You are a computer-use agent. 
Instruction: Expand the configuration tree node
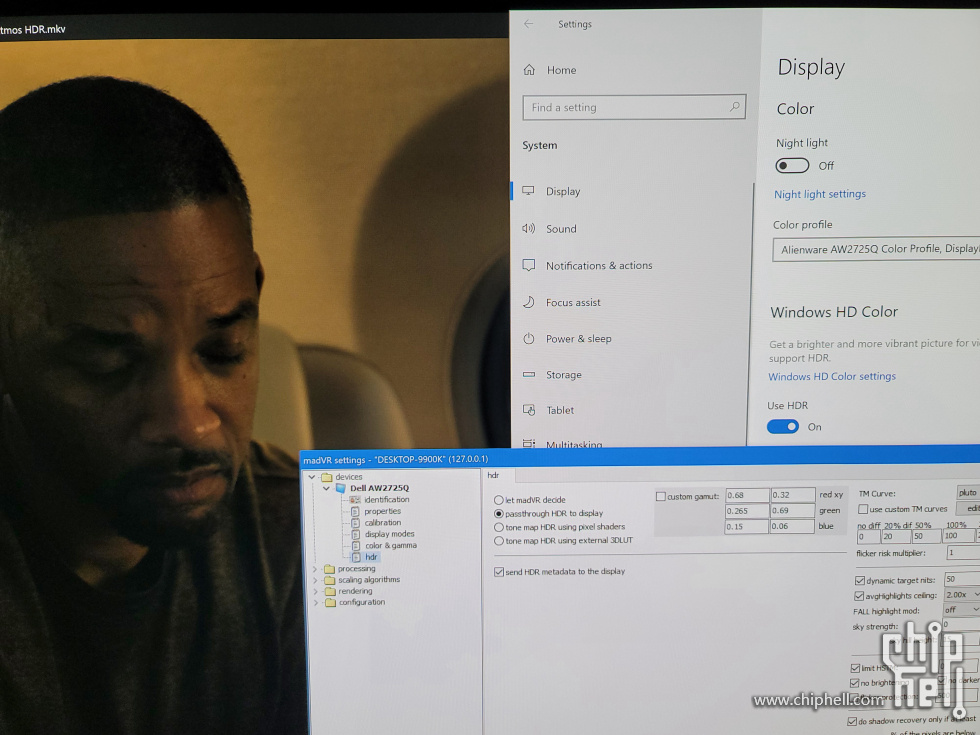coord(315,602)
